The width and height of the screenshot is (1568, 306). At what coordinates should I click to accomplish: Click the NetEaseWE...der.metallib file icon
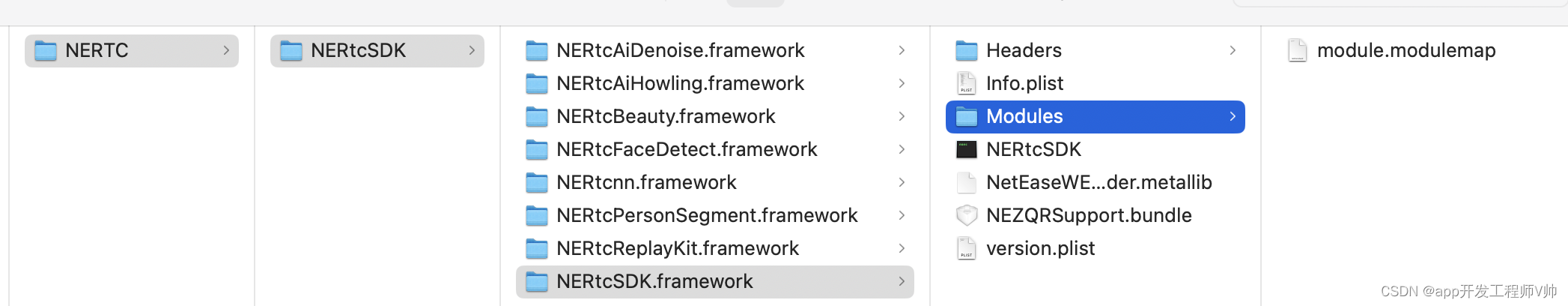[967, 182]
